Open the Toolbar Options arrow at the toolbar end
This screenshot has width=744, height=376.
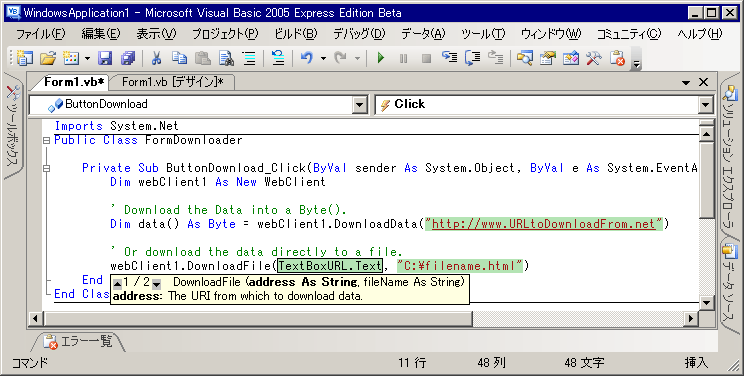[x=636, y=59]
